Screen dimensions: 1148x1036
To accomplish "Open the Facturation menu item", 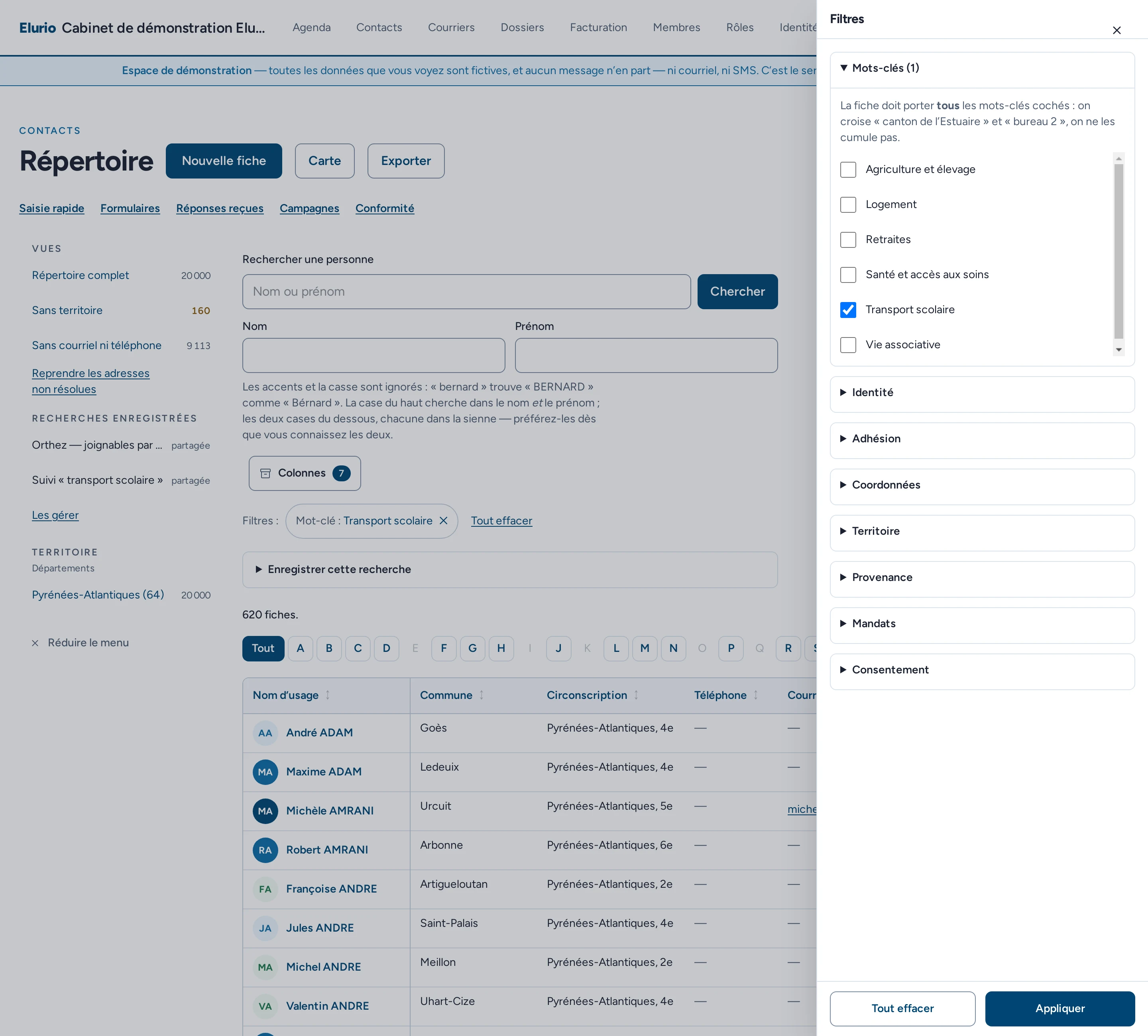I will (x=598, y=27).
